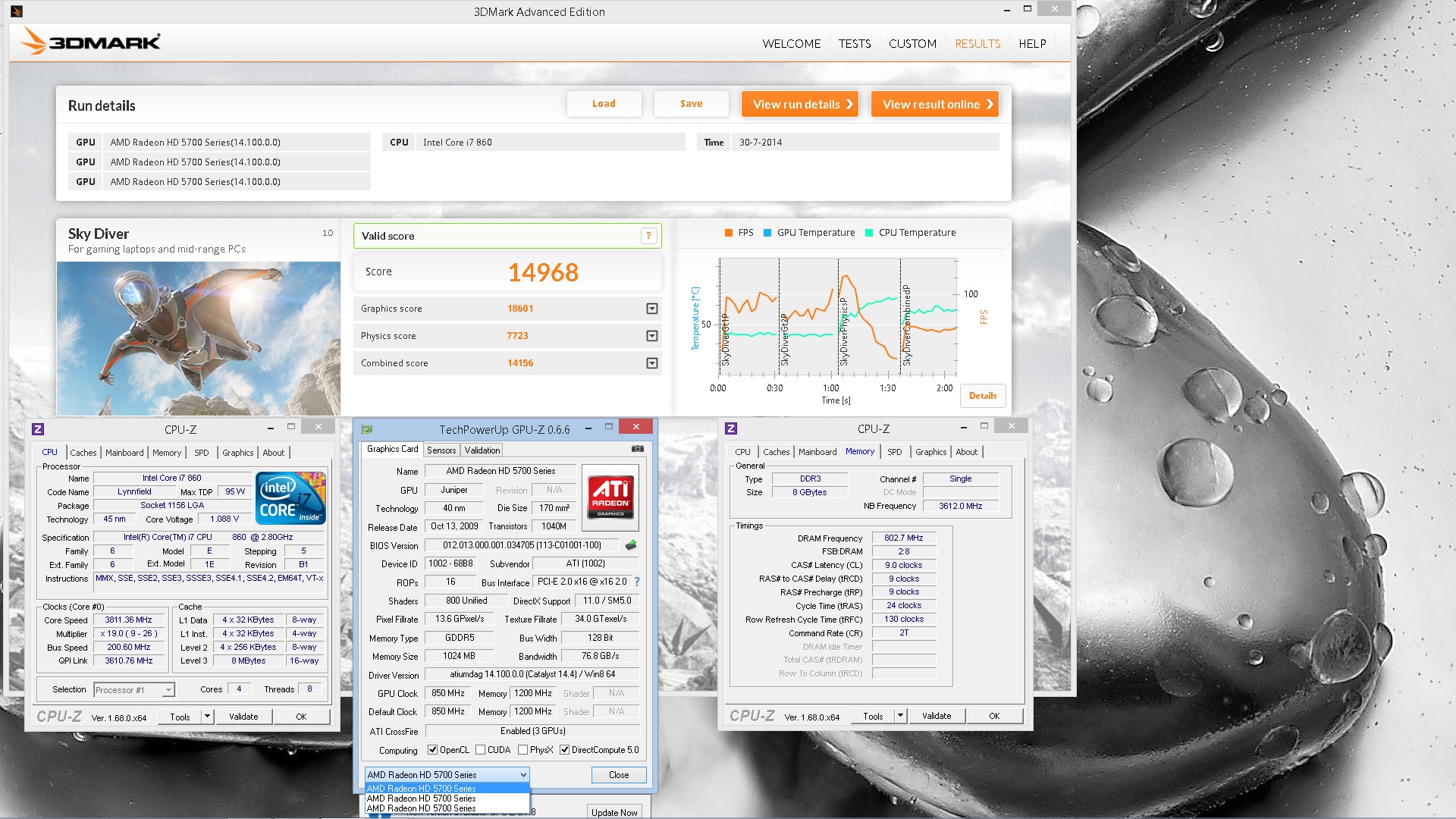Switch to SPD tab in right CPU-Z

(895, 452)
